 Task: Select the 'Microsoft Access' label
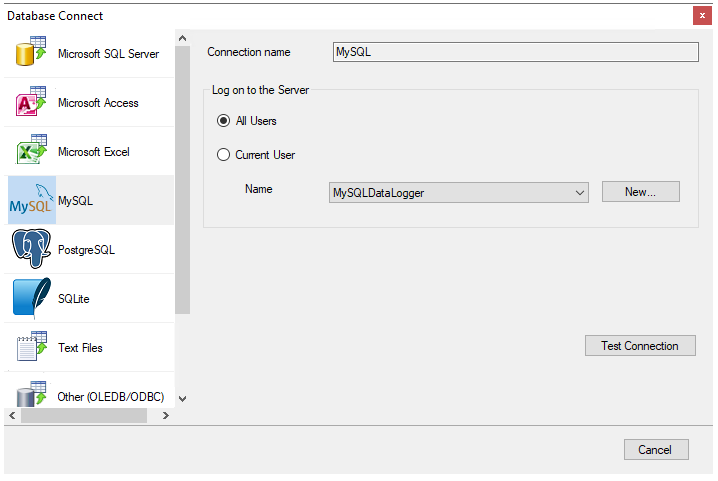[x=98, y=103]
